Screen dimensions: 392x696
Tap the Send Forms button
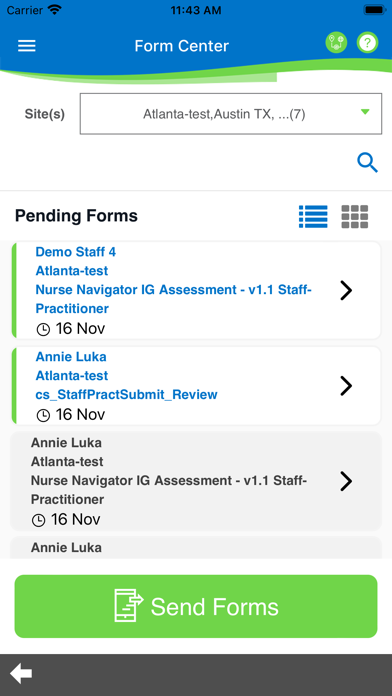tap(196, 606)
